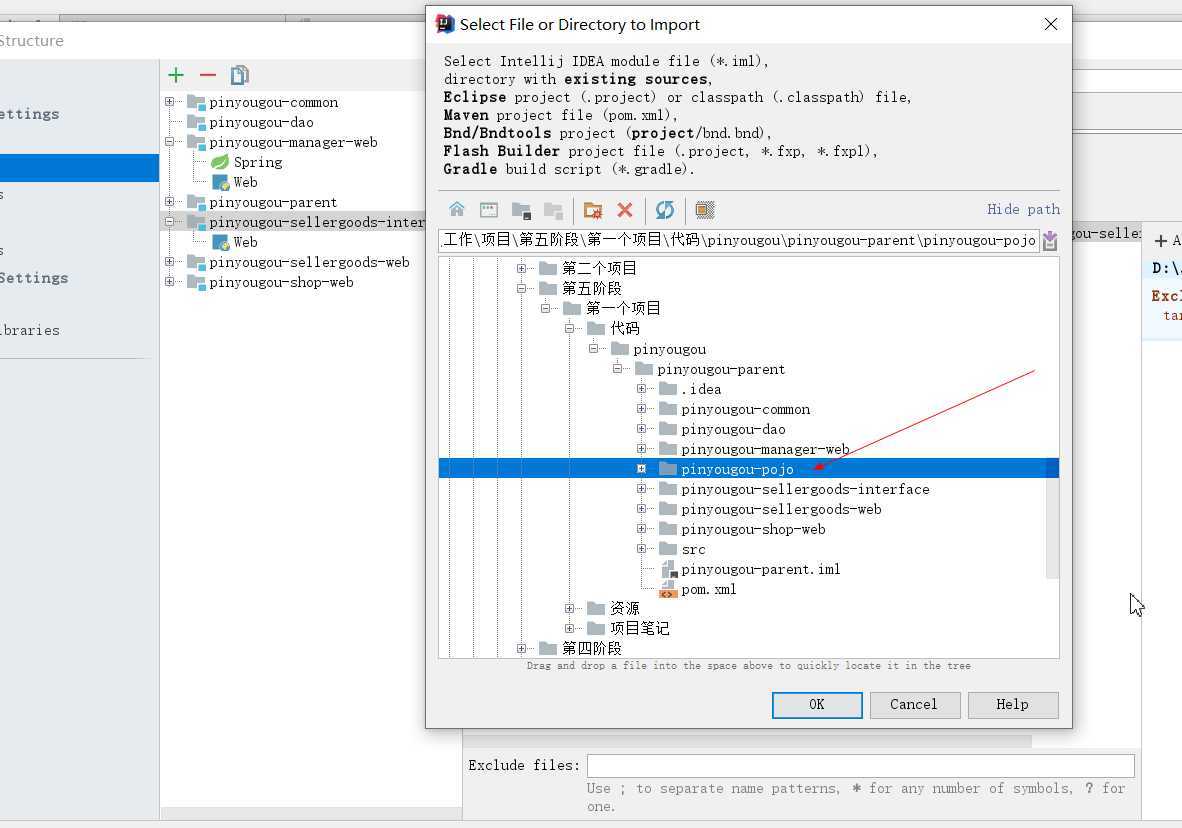The image size is (1182, 828).
Task: Select Web facet under pinyougou-sellergoods-interface
Action: pyautogui.click(x=245, y=242)
